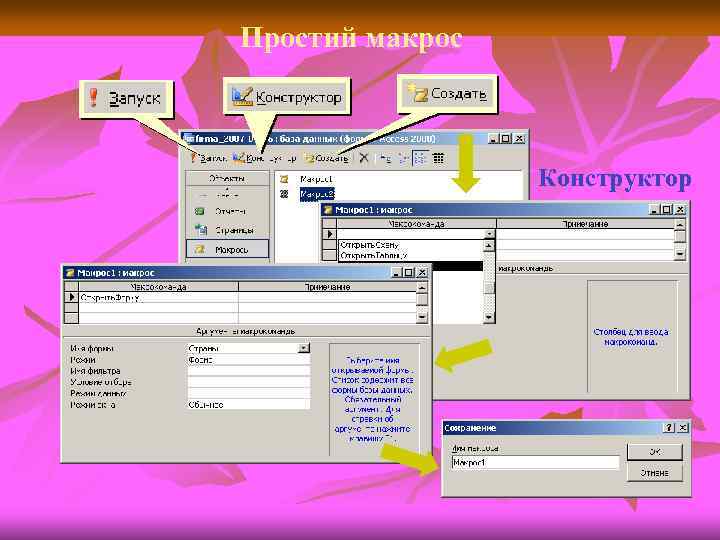Minimize the database window
This screenshot has width=720, height=540.
click(x=493, y=138)
